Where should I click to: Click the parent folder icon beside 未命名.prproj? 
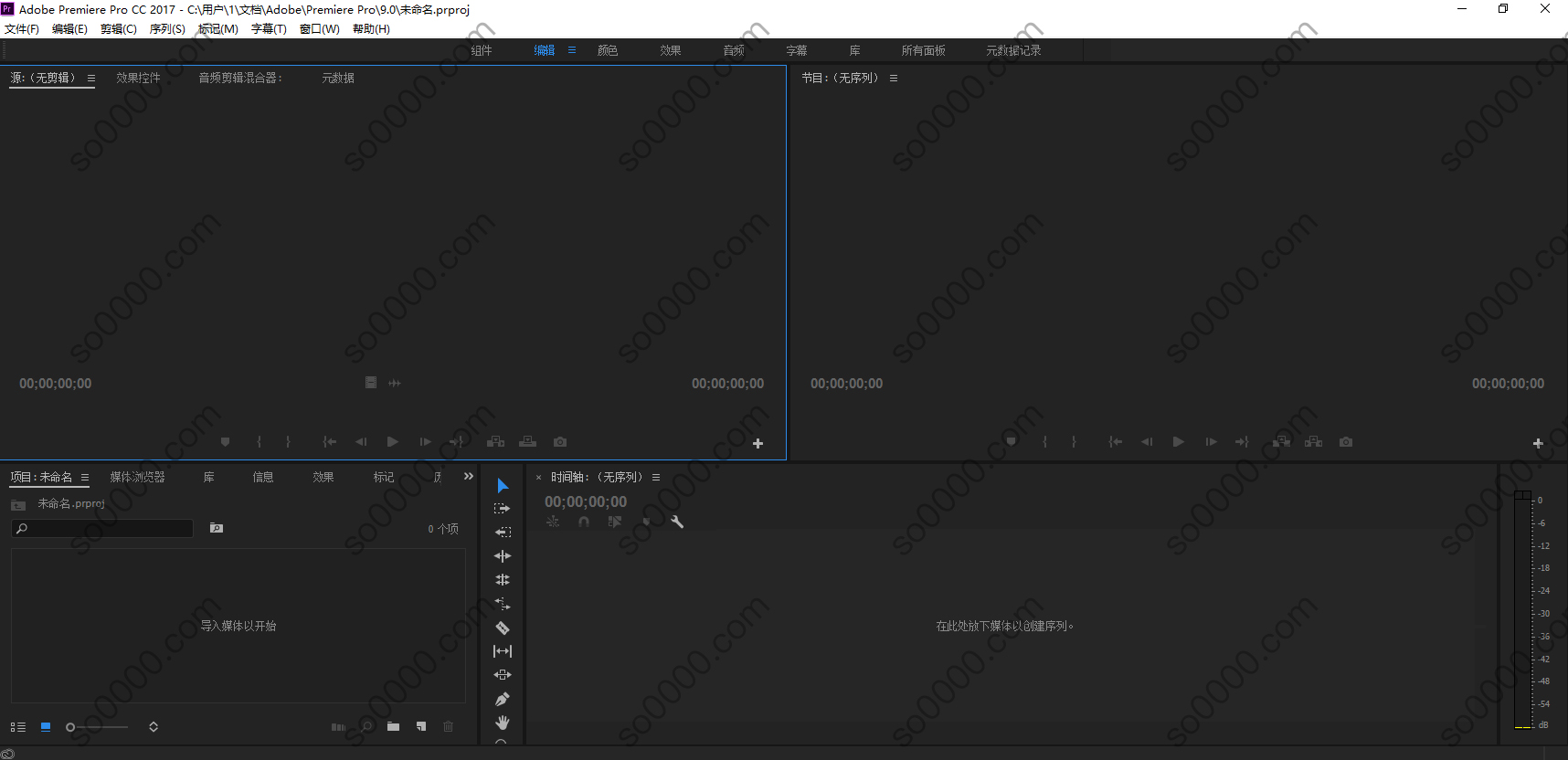(18, 504)
